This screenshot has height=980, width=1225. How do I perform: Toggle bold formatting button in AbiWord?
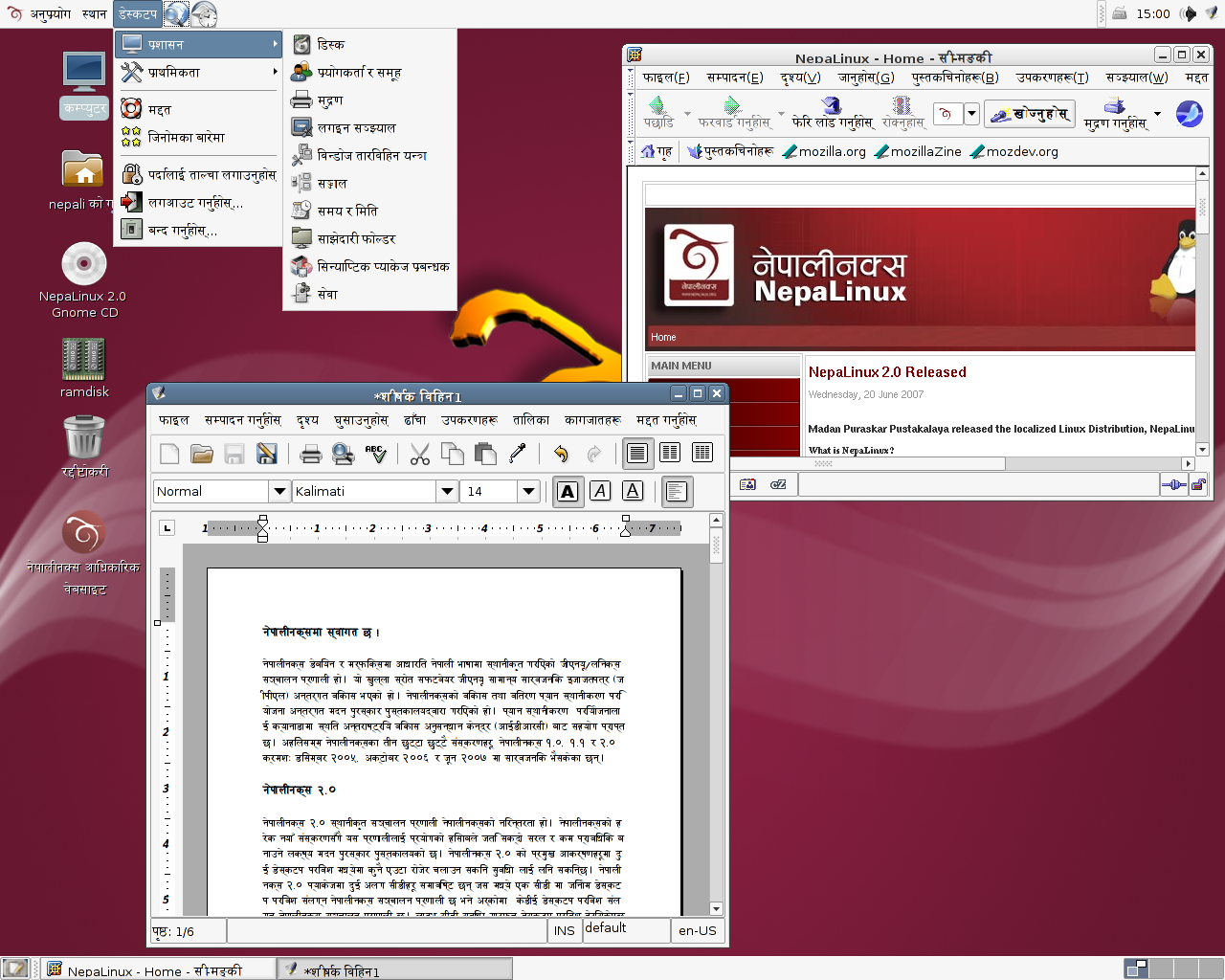[x=568, y=491]
